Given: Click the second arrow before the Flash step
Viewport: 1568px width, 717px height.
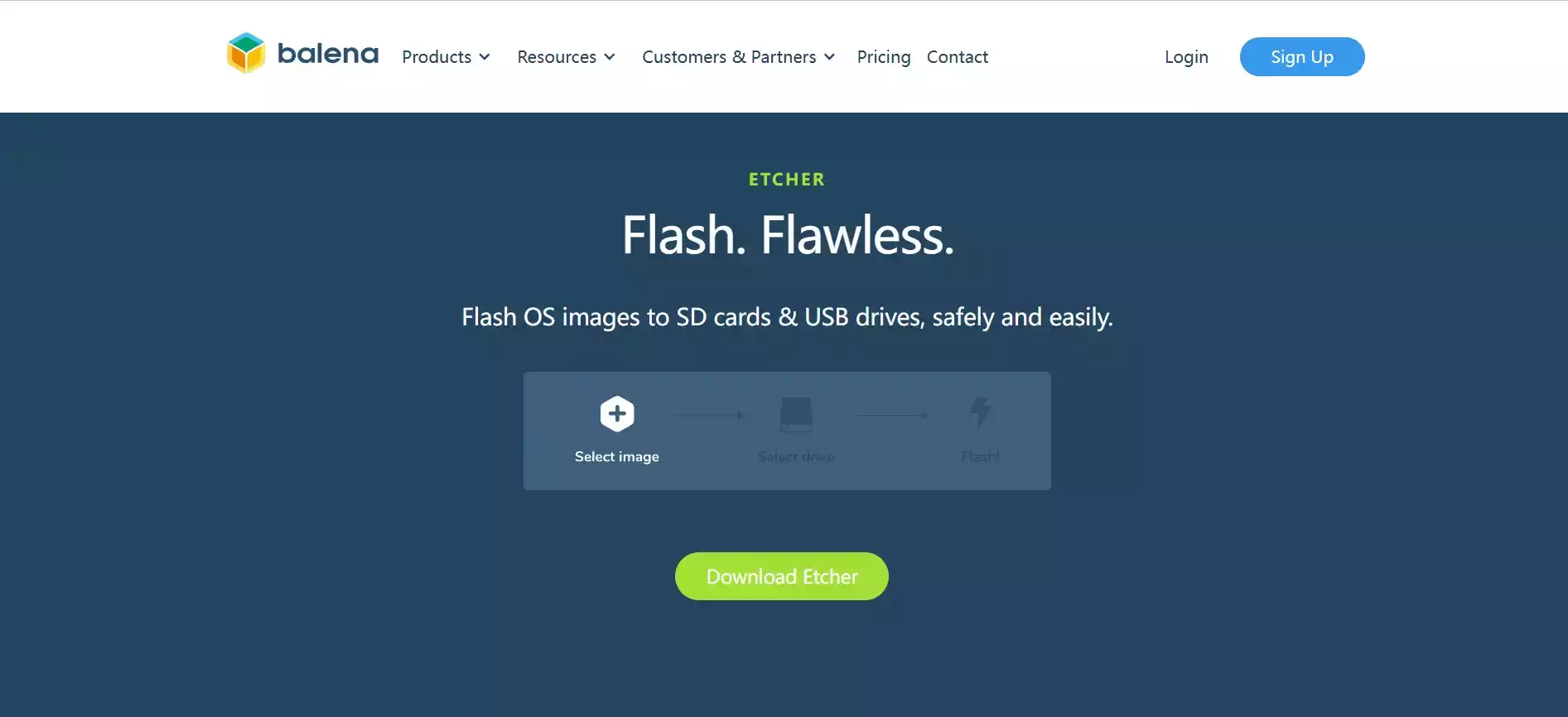Looking at the screenshot, I should pyautogui.click(x=893, y=416).
